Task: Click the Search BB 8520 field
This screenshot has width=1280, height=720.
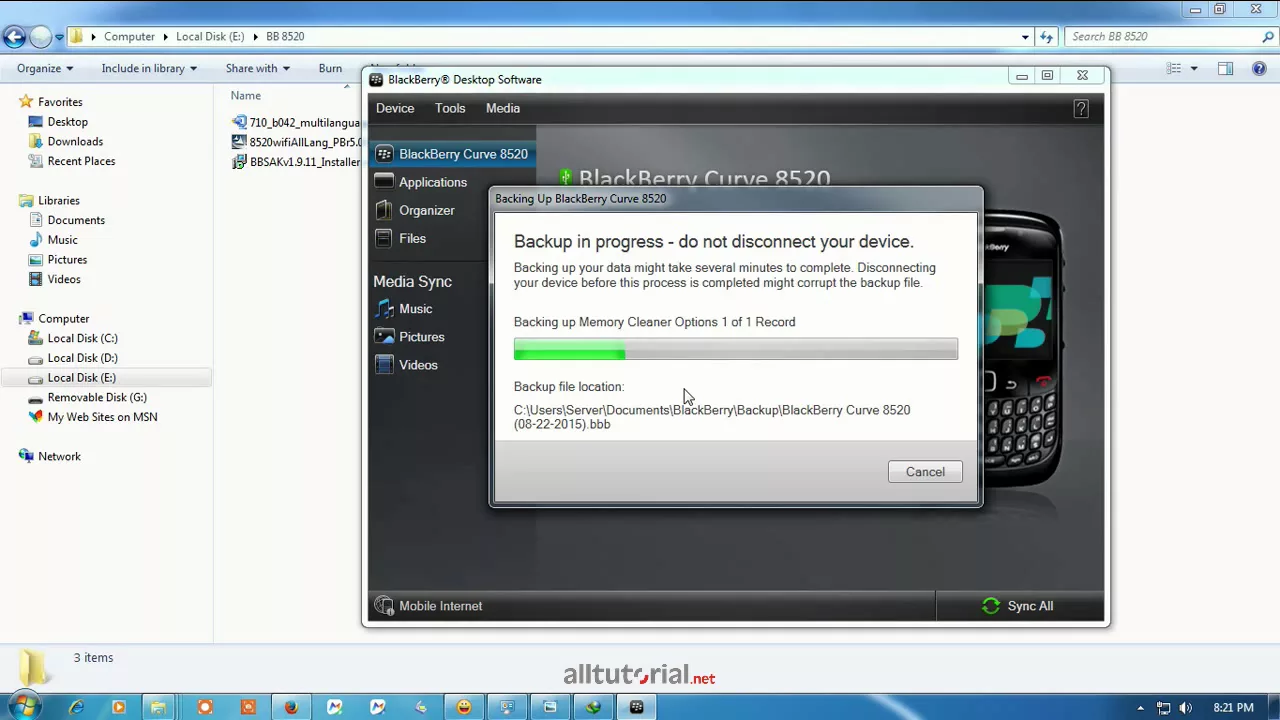Action: (x=1170, y=36)
